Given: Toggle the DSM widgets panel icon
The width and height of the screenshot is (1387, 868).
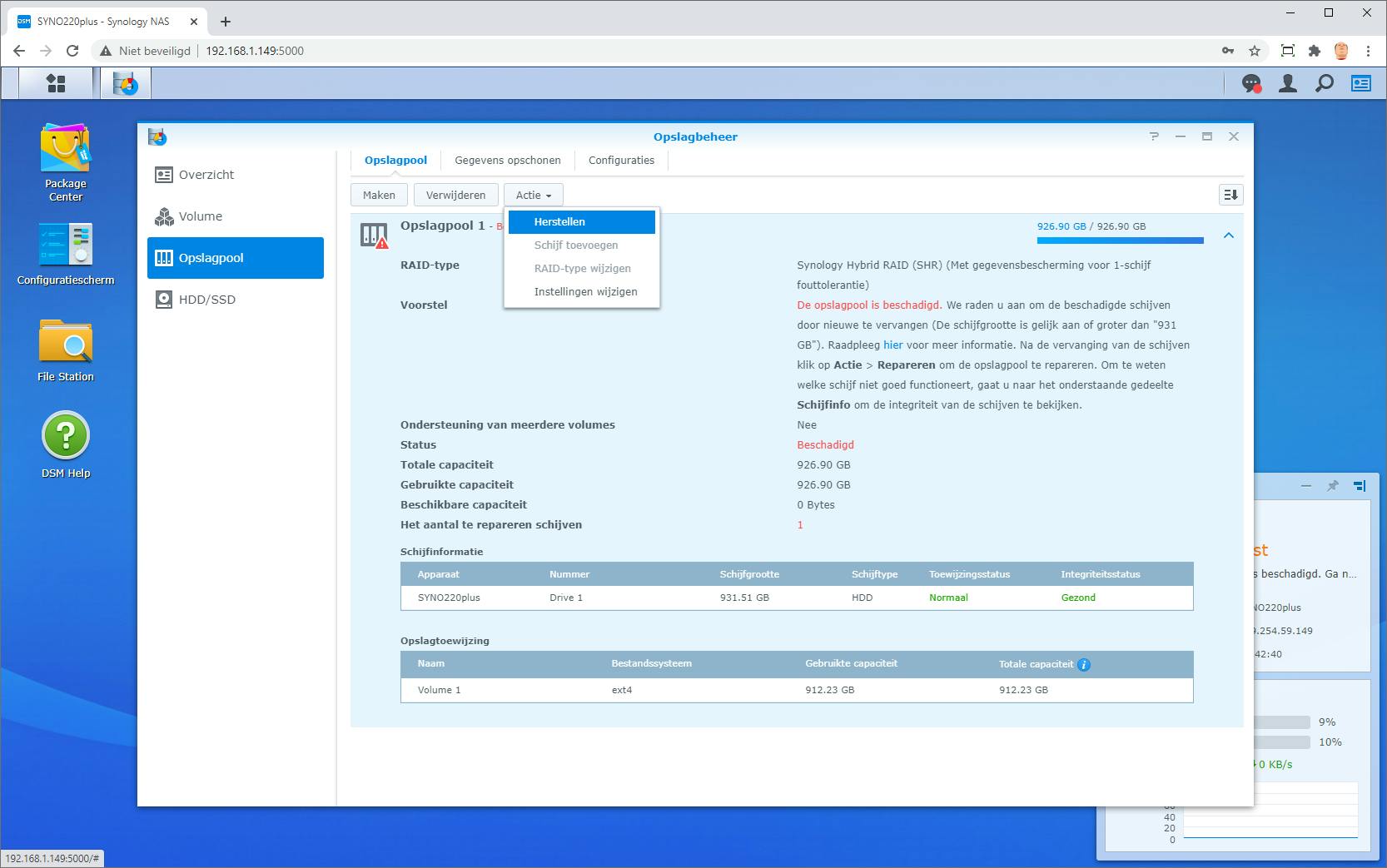Looking at the screenshot, I should pyautogui.click(x=1361, y=83).
